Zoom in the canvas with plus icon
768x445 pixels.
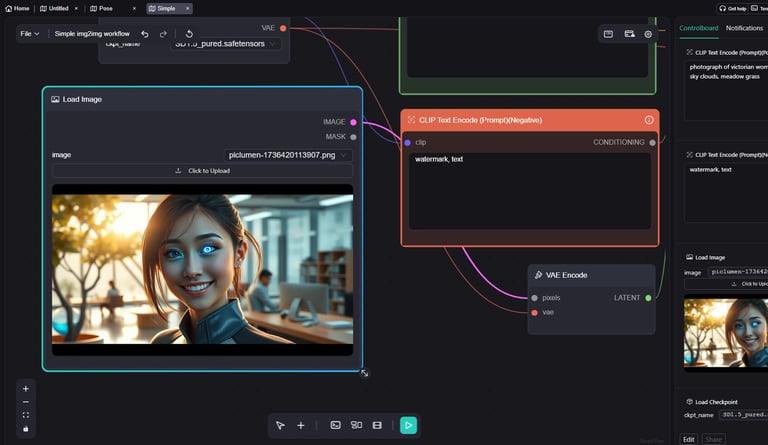(25, 389)
